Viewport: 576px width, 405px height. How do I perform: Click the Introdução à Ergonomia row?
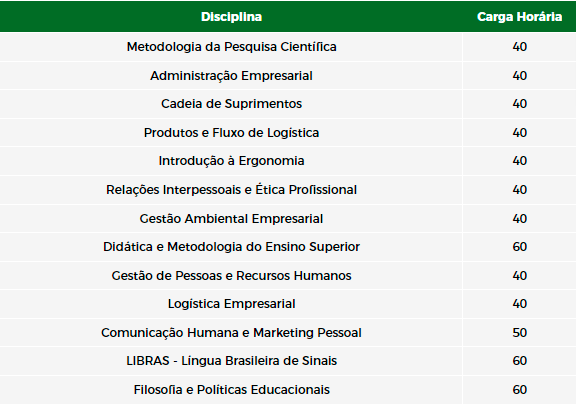click(288, 161)
